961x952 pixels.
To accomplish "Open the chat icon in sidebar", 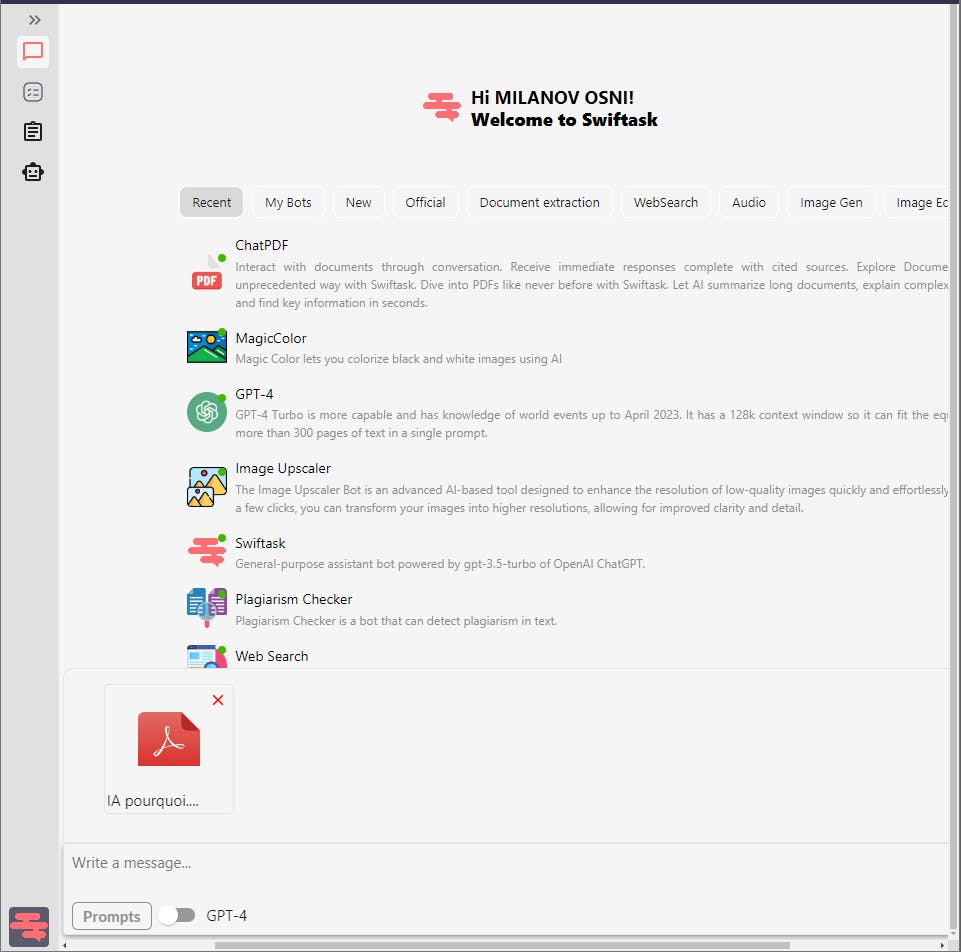I will pyautogui.click(x=32, y=52).
